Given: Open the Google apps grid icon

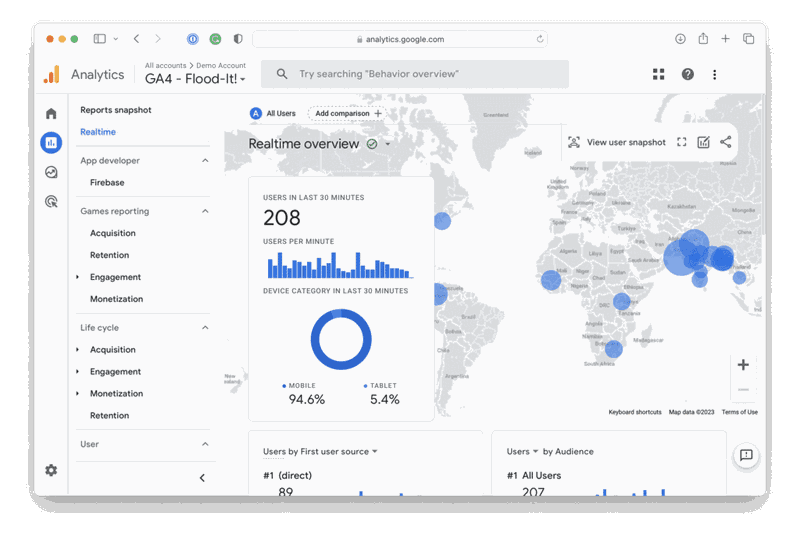Looking at the screenshot, I should point(659,75).
